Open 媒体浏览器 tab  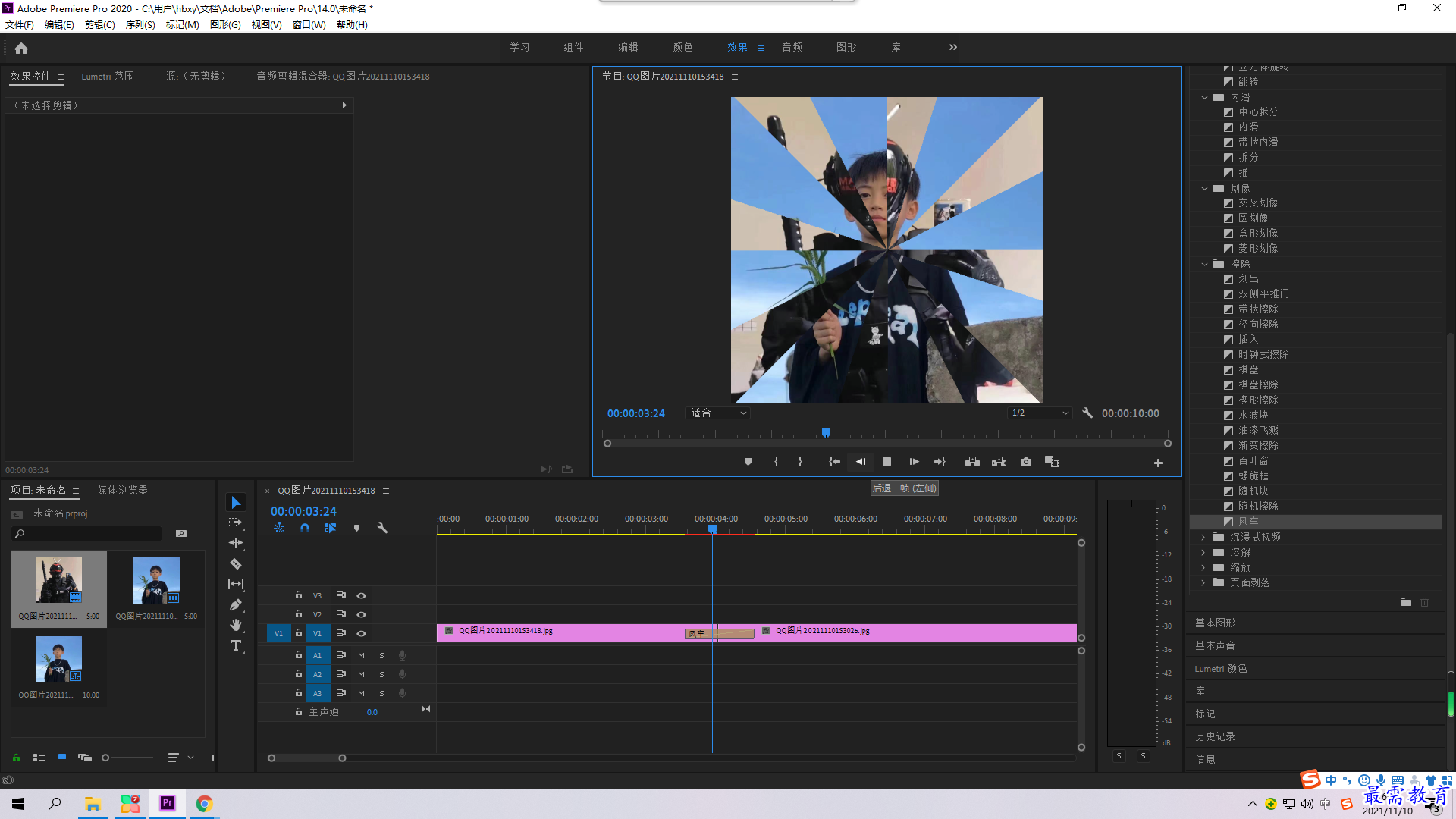[x=122, y=491]
